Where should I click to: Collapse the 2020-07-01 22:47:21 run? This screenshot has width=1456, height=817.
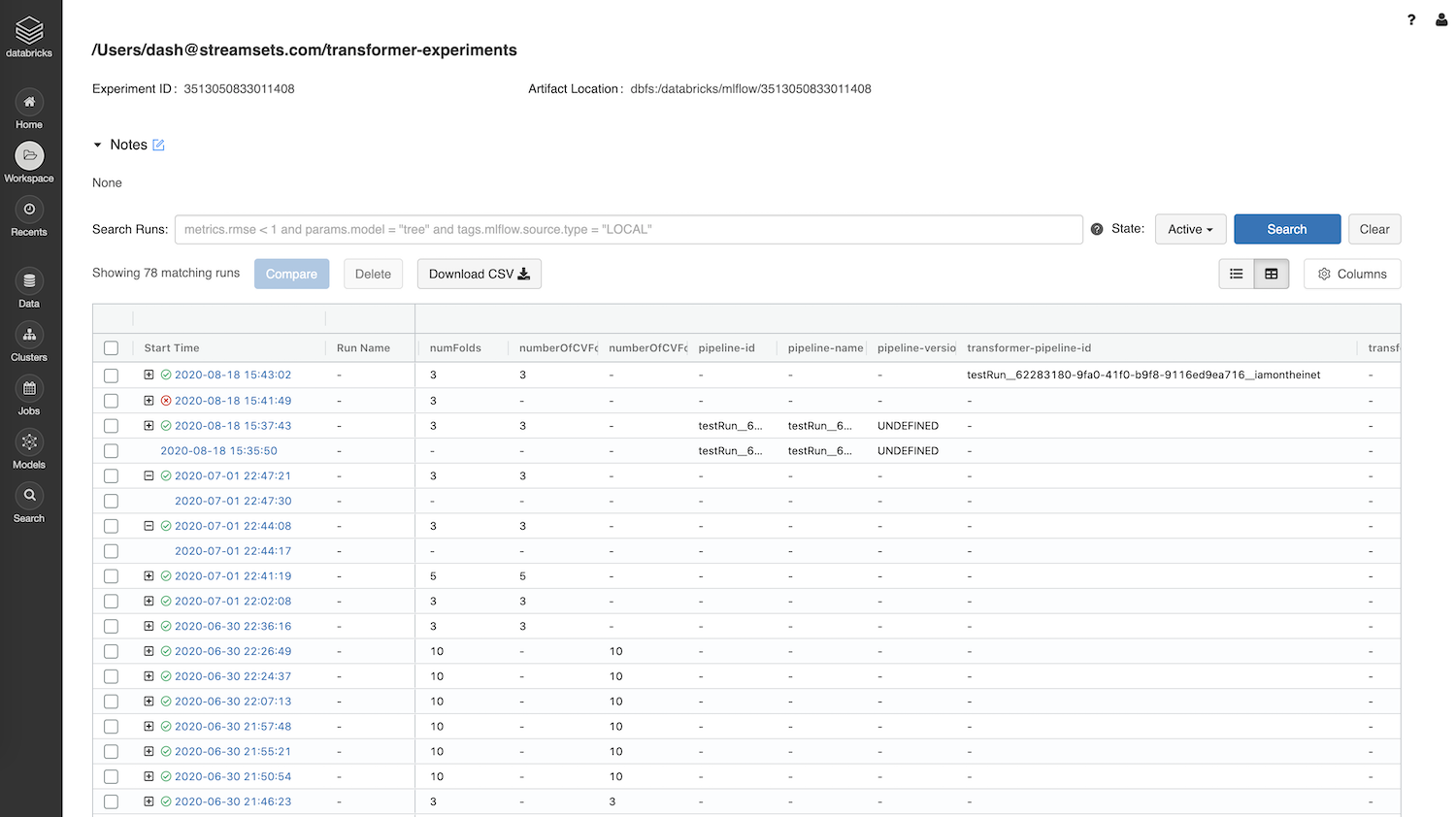149,476
